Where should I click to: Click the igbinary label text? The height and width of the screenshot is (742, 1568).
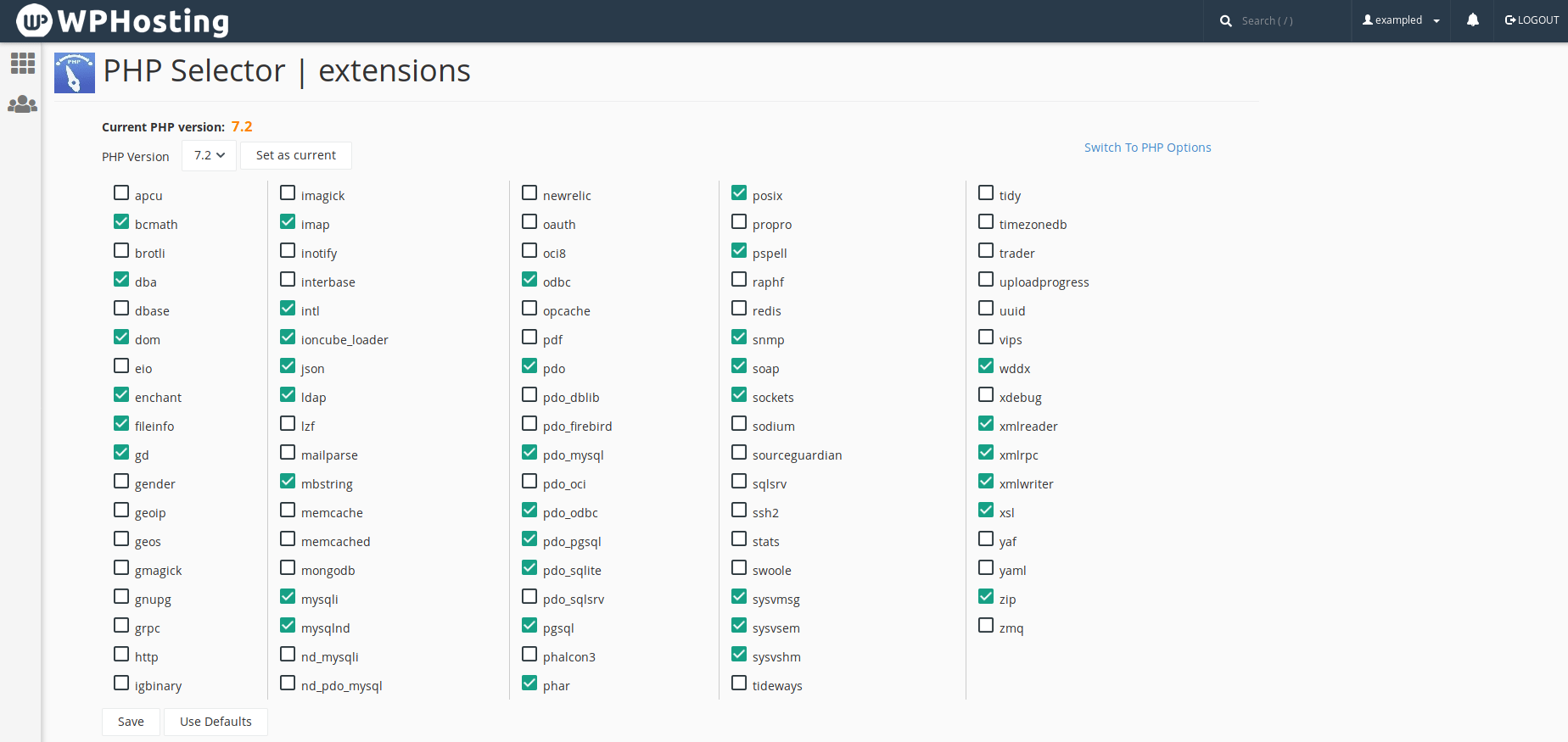[158, 686]
